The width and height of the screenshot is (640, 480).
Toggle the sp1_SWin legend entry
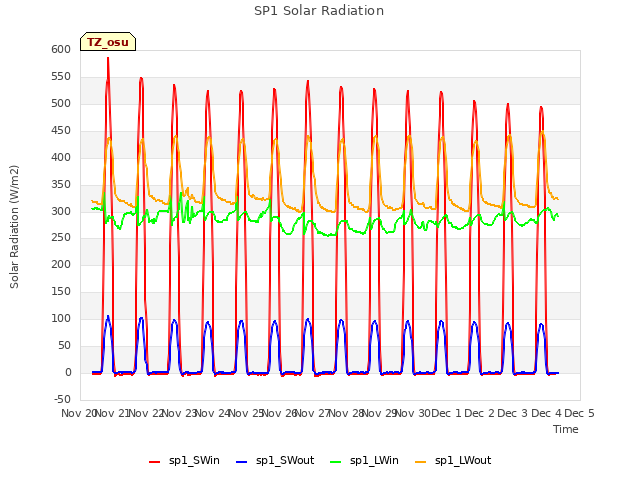184,461
